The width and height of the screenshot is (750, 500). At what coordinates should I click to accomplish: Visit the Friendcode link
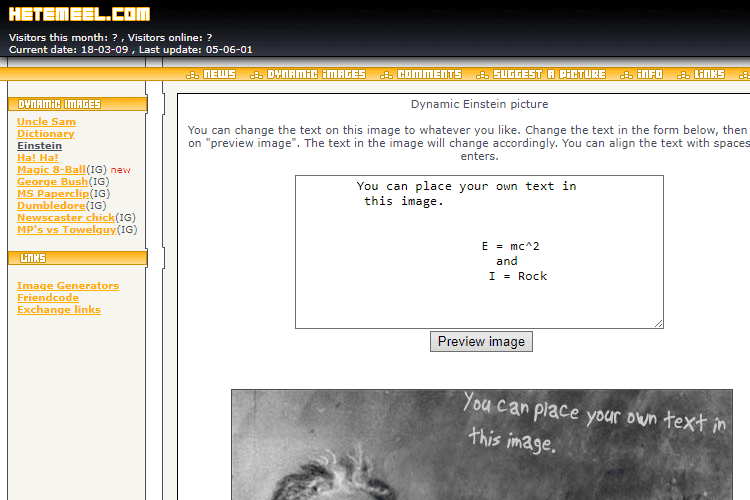48,298
